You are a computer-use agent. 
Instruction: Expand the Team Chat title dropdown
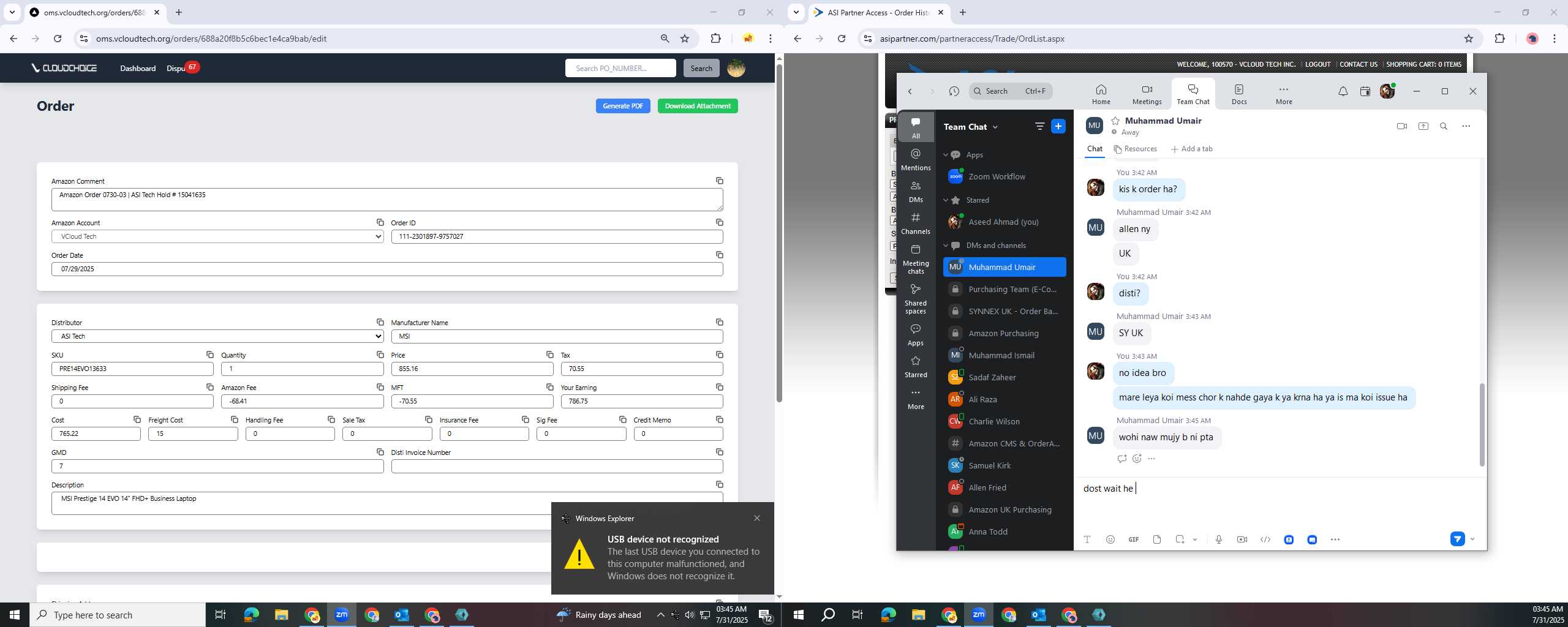(995, 127)
